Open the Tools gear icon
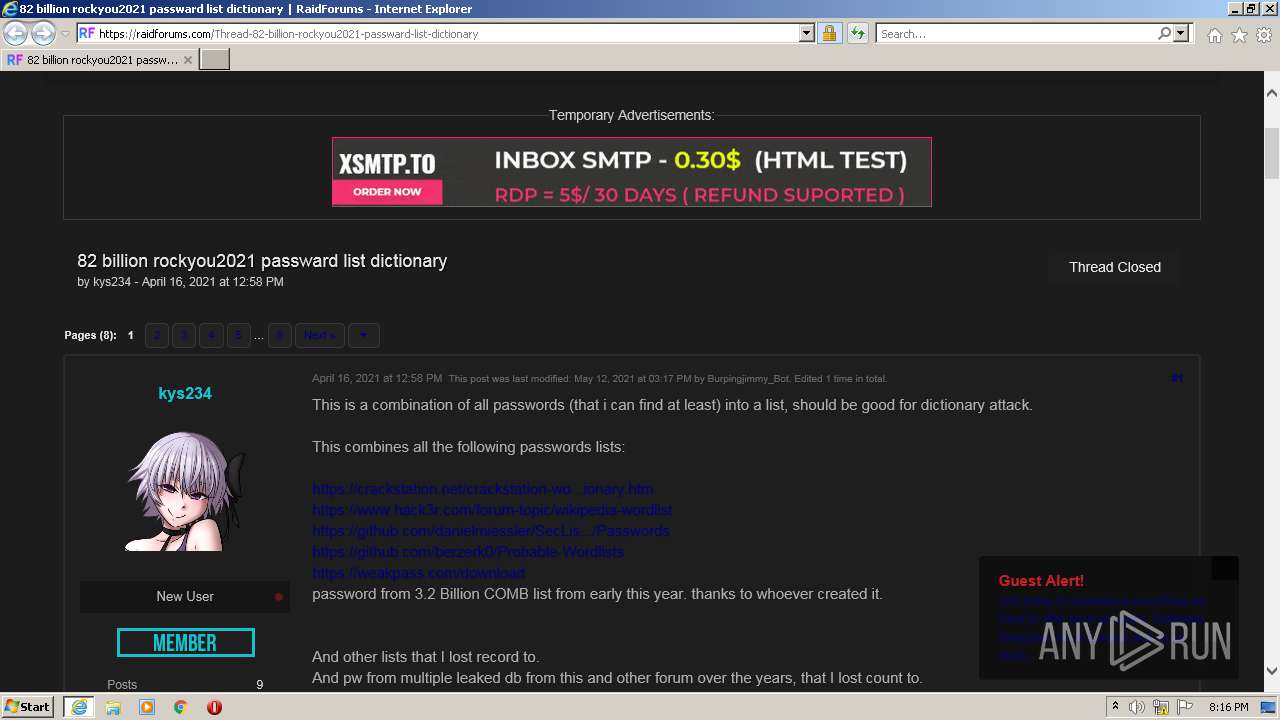This screenshot has height=720, width=1280. (x=1264, y=35)
